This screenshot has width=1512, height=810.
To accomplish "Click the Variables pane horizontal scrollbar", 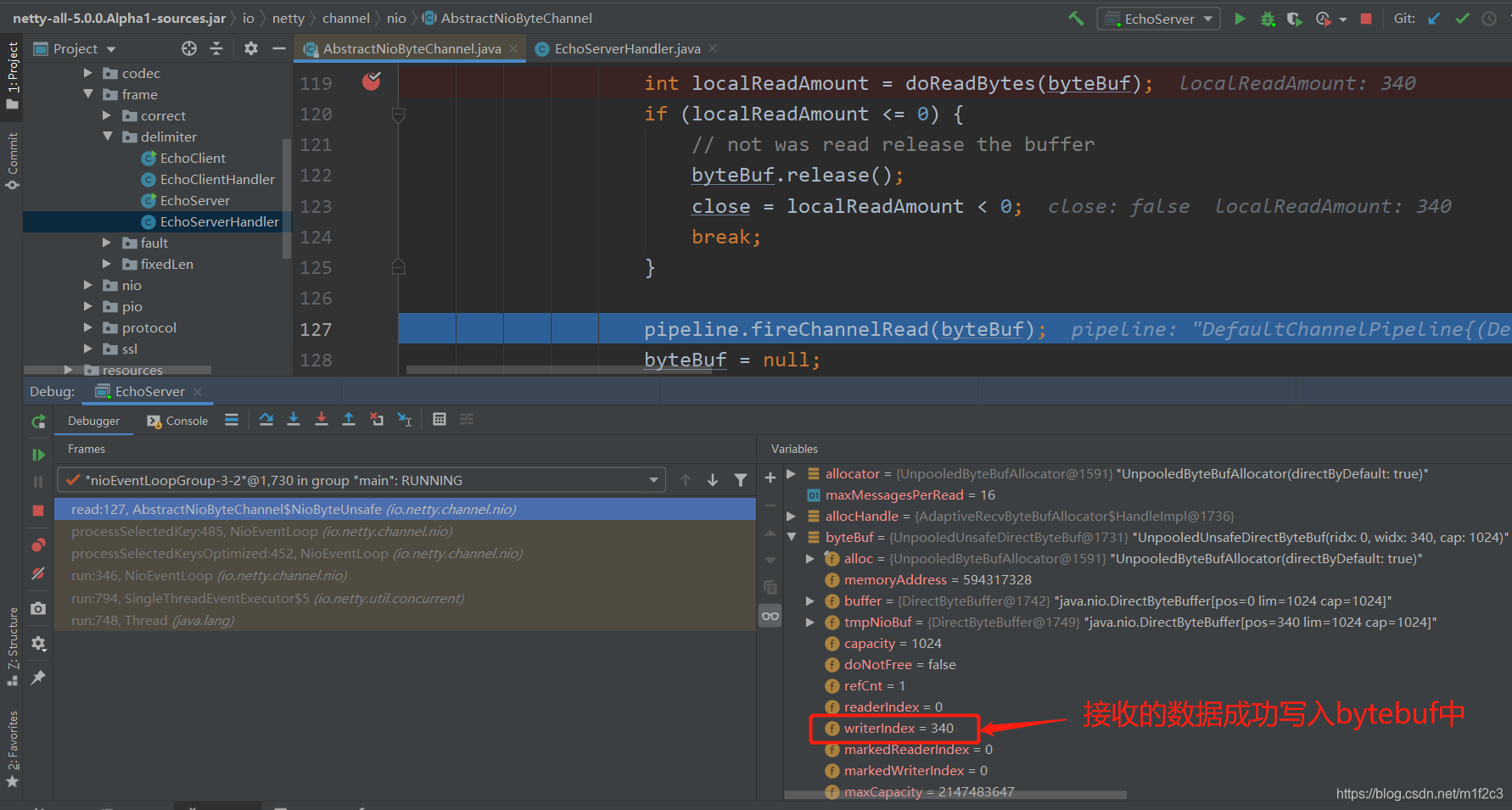I will pos(955,795).
